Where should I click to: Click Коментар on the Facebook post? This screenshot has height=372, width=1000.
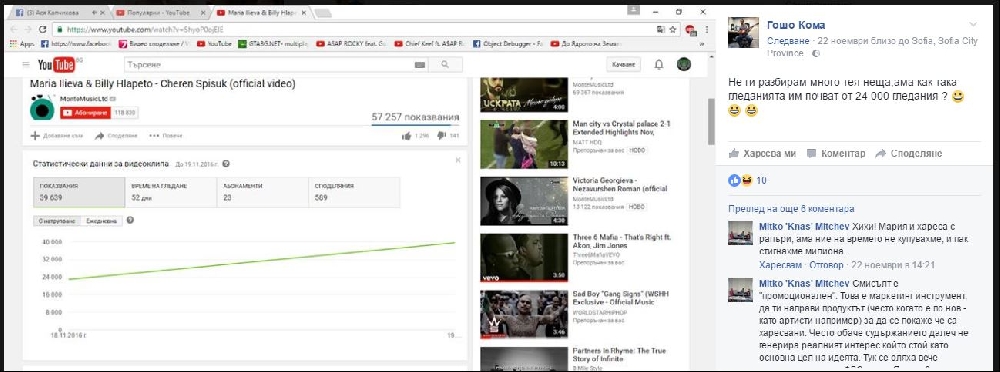[836, 154]
